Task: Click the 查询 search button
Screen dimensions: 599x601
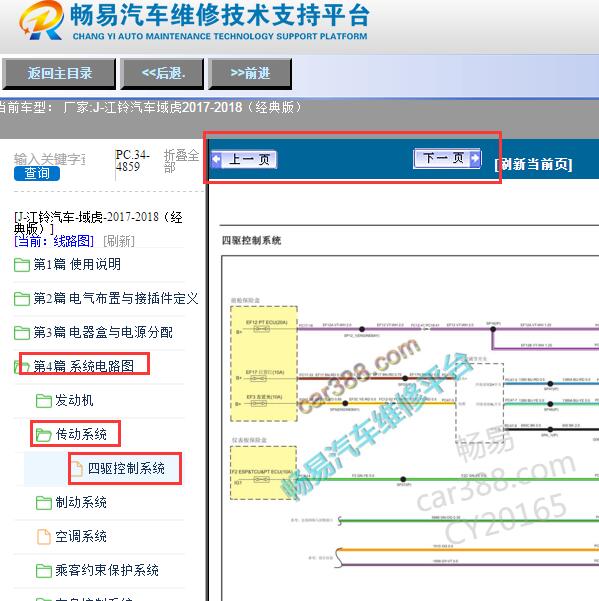Action: 37,173
